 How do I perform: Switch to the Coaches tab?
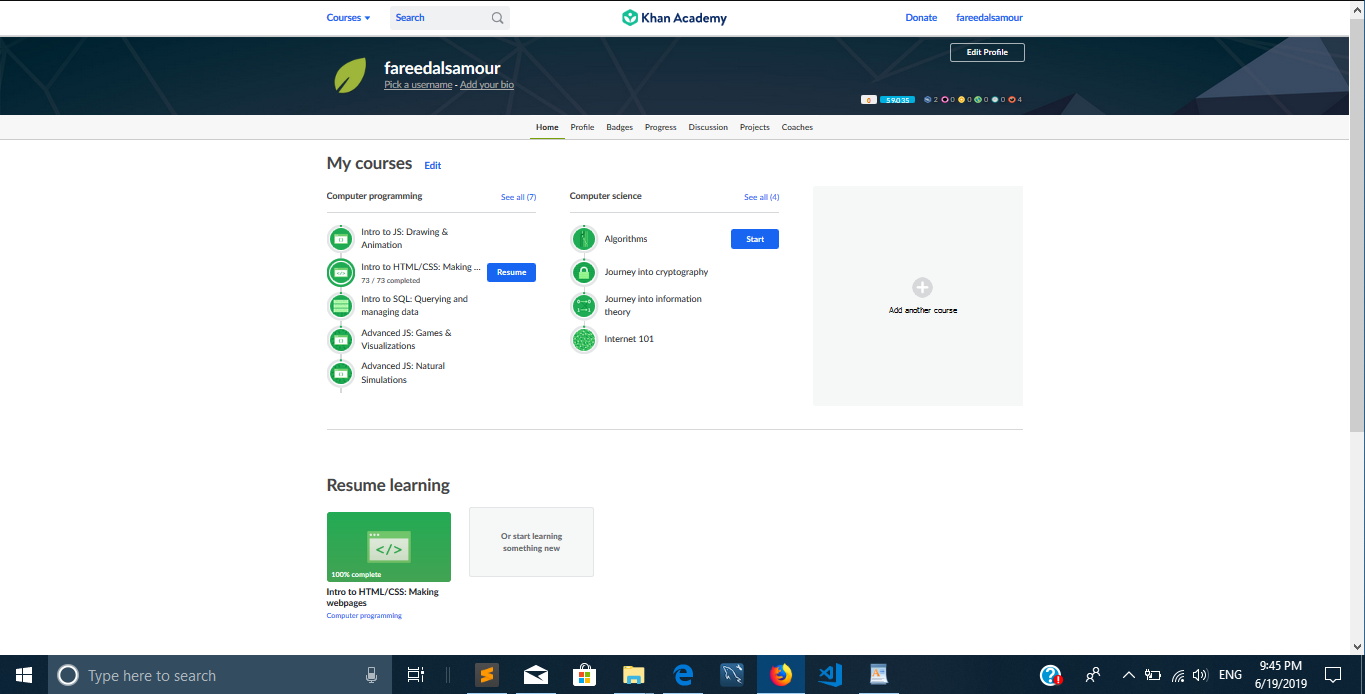pyautogui.click(x=797, y=127)
